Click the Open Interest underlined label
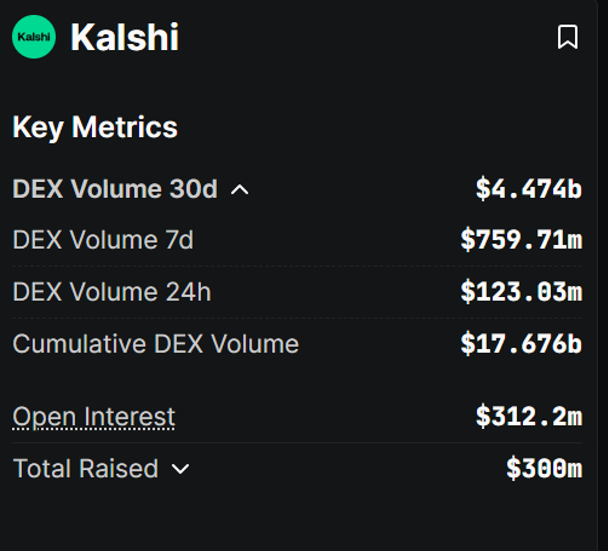 (93, 417)
